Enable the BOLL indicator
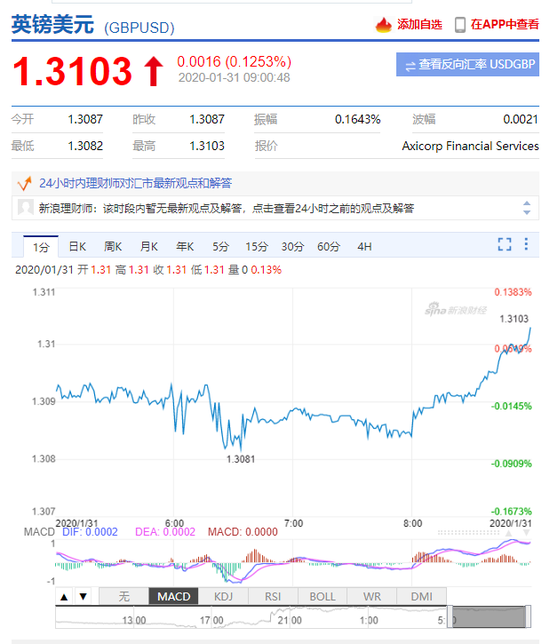Screen dimensions: 550x644 coord(322,596)
